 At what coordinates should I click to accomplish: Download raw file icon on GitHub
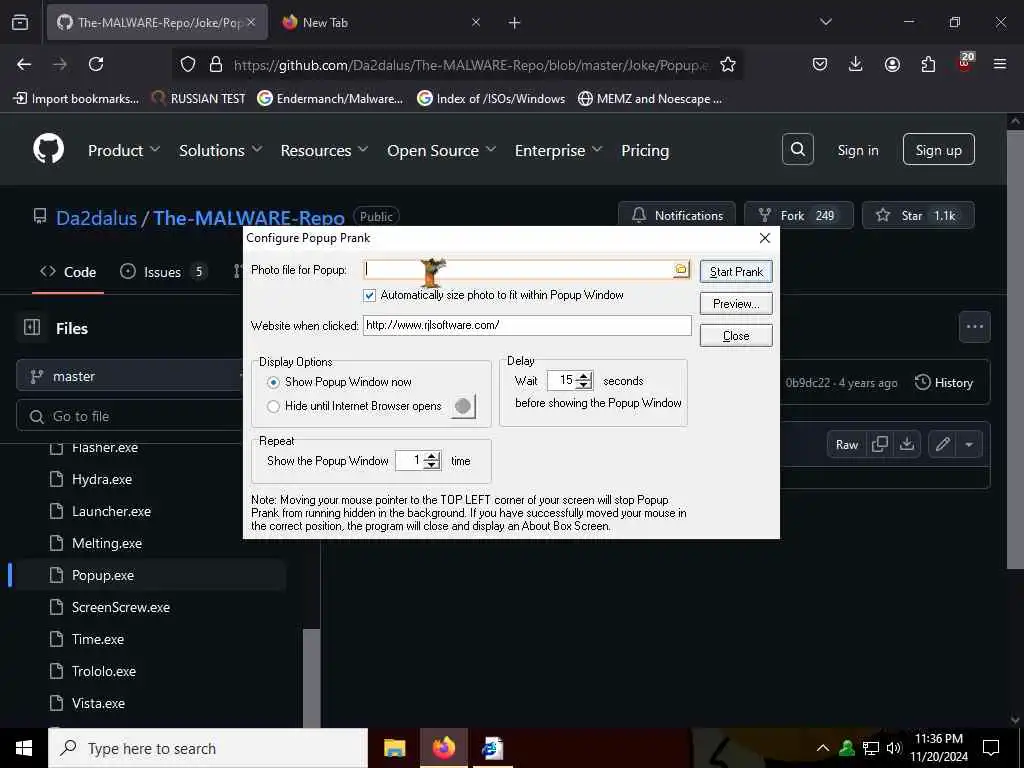(906, 444)
